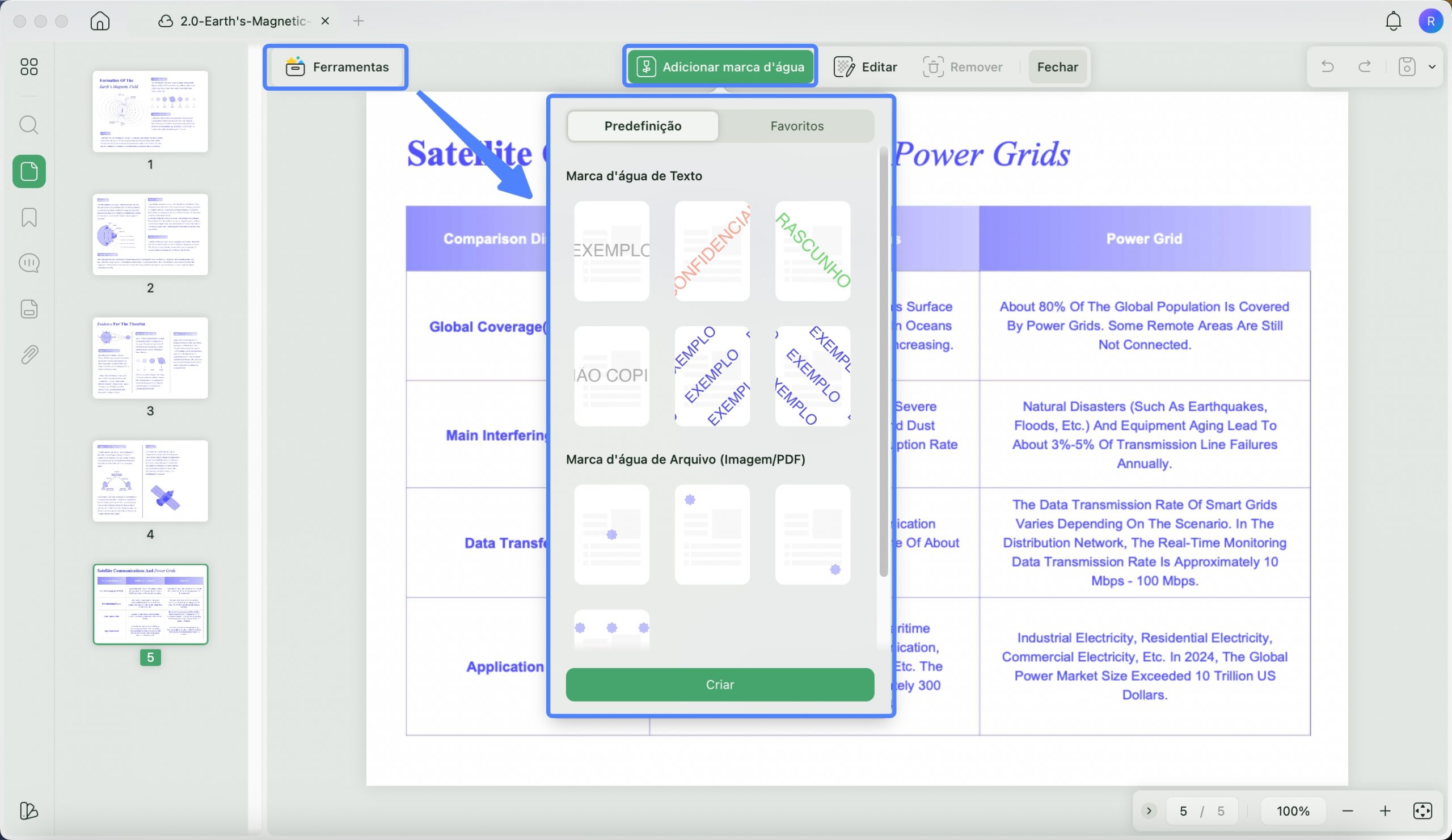Open notifications bell
The height and width of the screenshot is (840, 1452).
click(1393, 21)
